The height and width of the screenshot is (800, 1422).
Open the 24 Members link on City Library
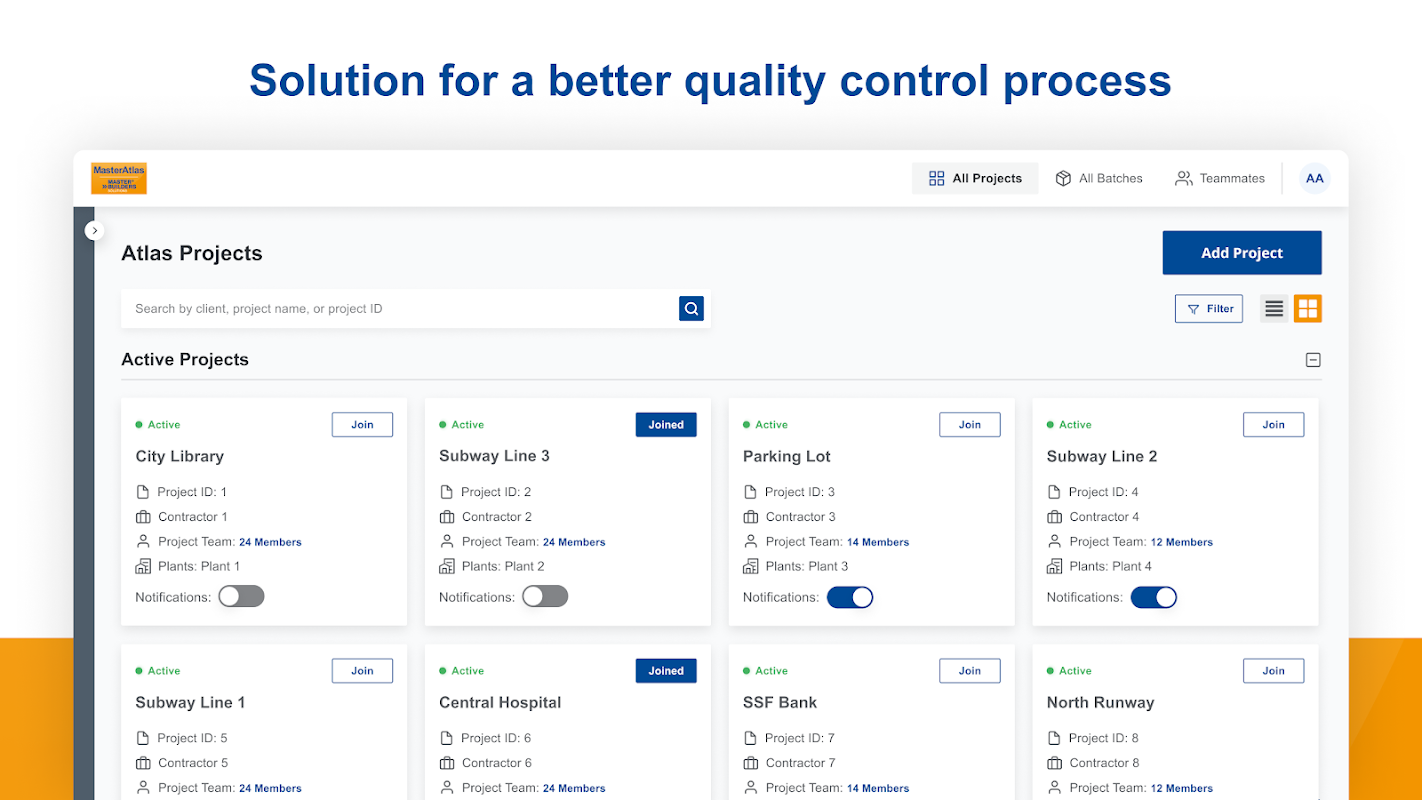coord(270,542)
